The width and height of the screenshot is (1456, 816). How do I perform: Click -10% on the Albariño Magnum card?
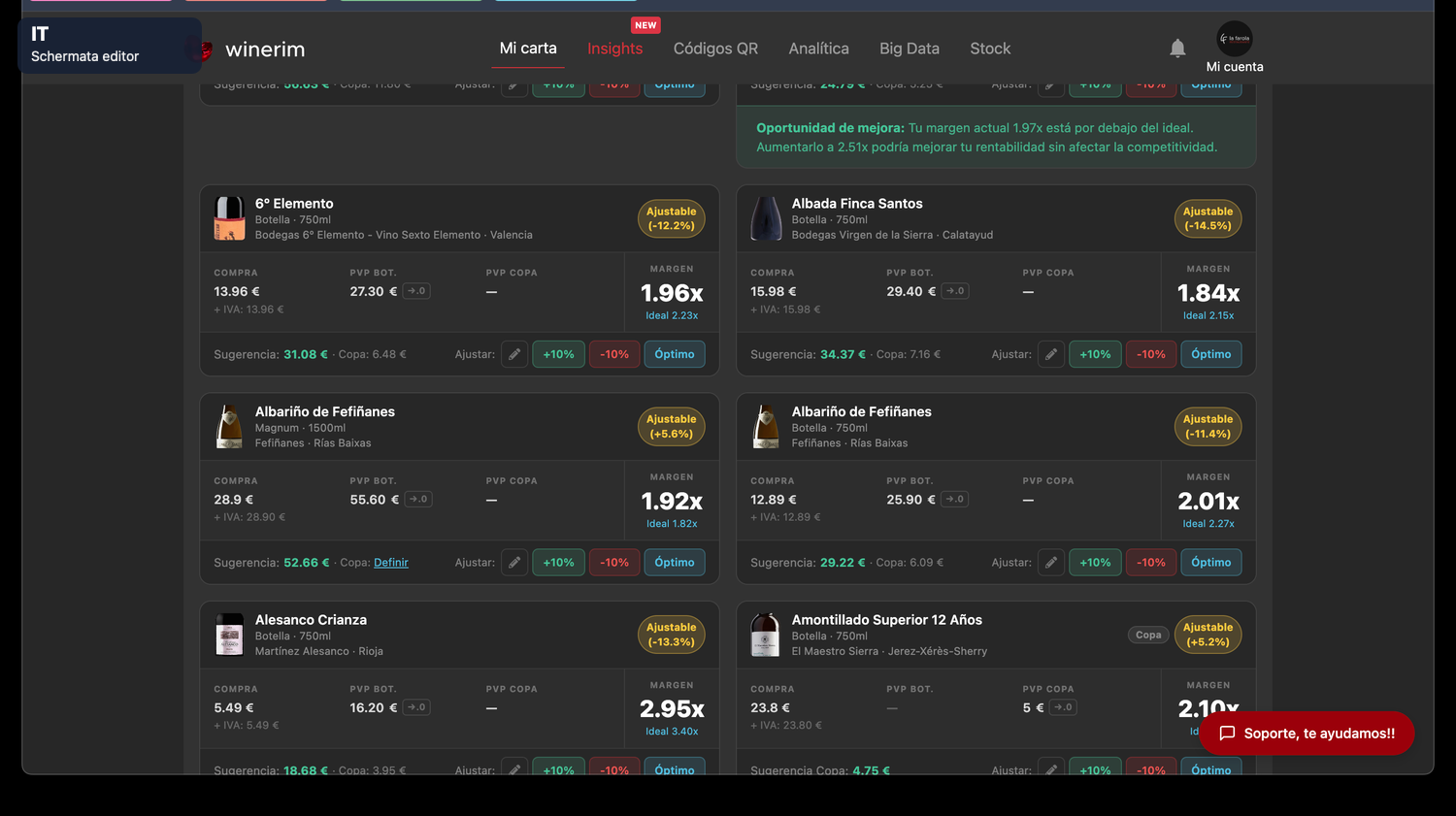click(614, 563)
